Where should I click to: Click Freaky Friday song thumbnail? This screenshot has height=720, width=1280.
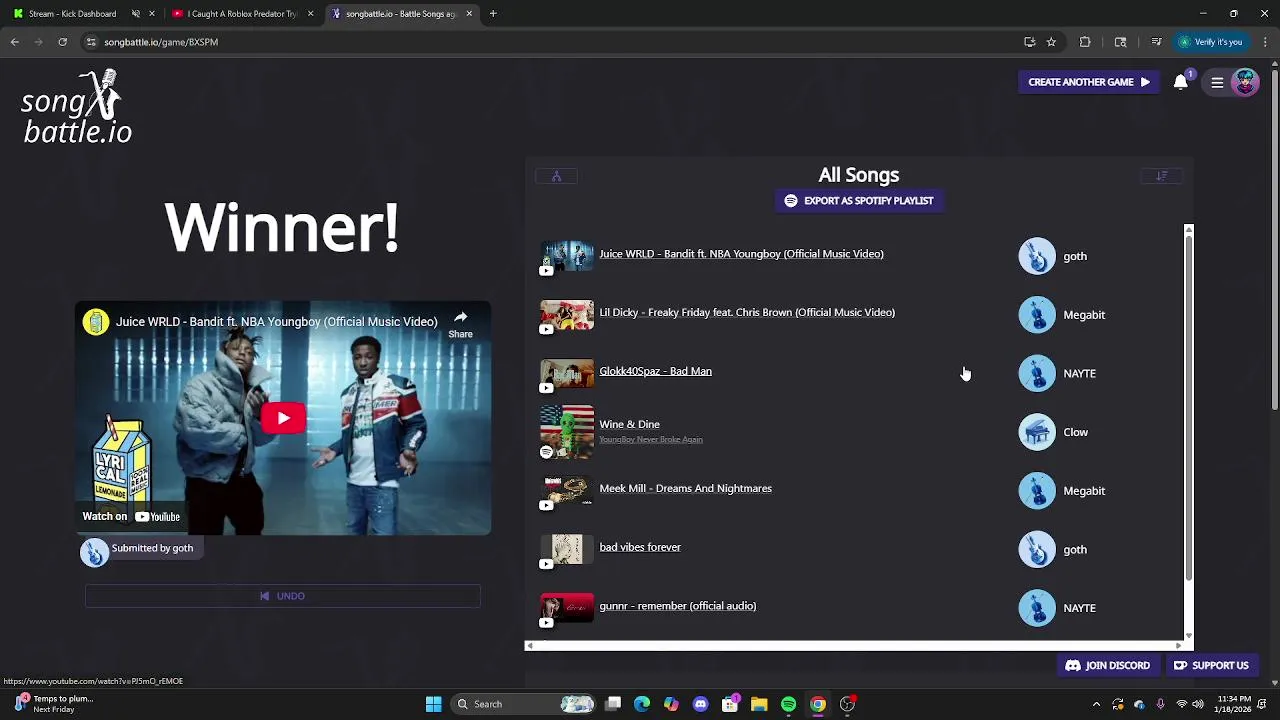point(567,315)
